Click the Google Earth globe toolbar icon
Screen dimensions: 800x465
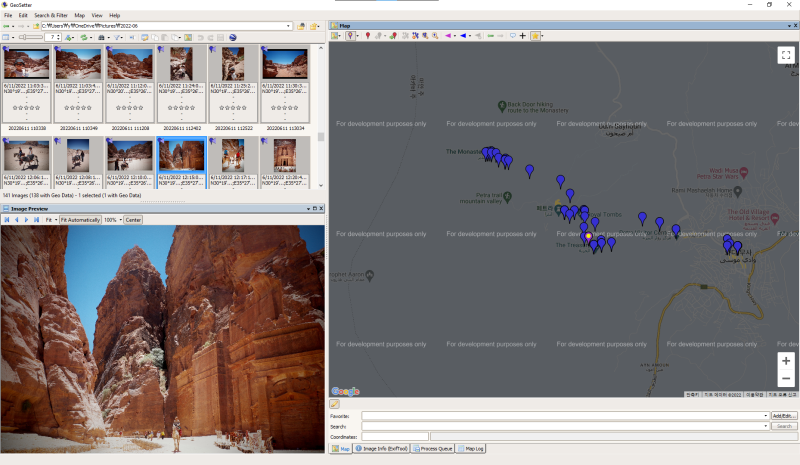point(232,37)
